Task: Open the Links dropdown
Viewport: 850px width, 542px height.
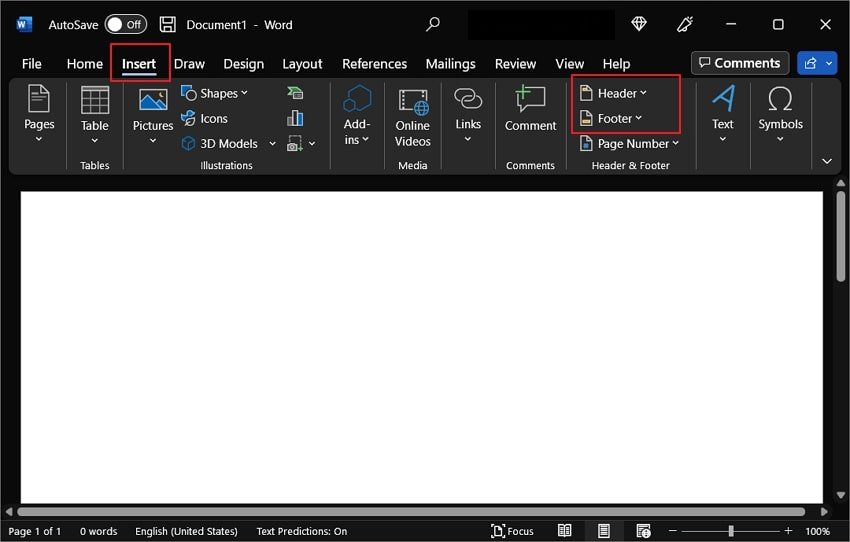Action: (468, 115)
